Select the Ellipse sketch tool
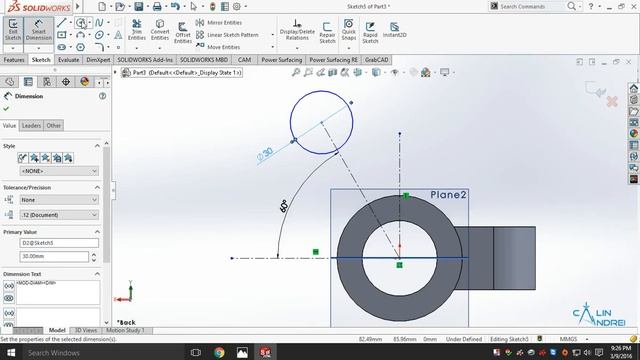This screenshot has width=640, height=360. tap(99, 35)
